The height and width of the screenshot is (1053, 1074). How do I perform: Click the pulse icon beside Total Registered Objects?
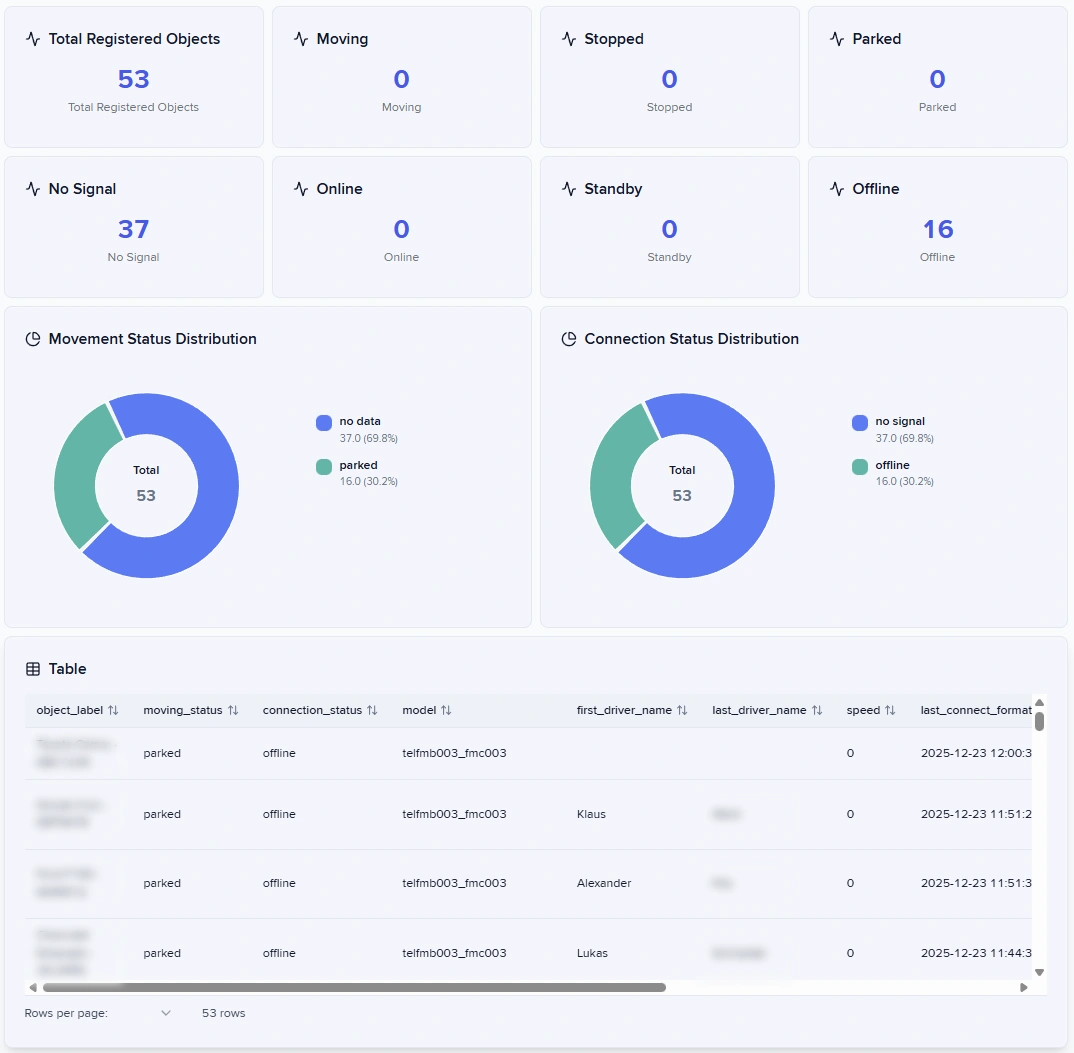[33, 39]
